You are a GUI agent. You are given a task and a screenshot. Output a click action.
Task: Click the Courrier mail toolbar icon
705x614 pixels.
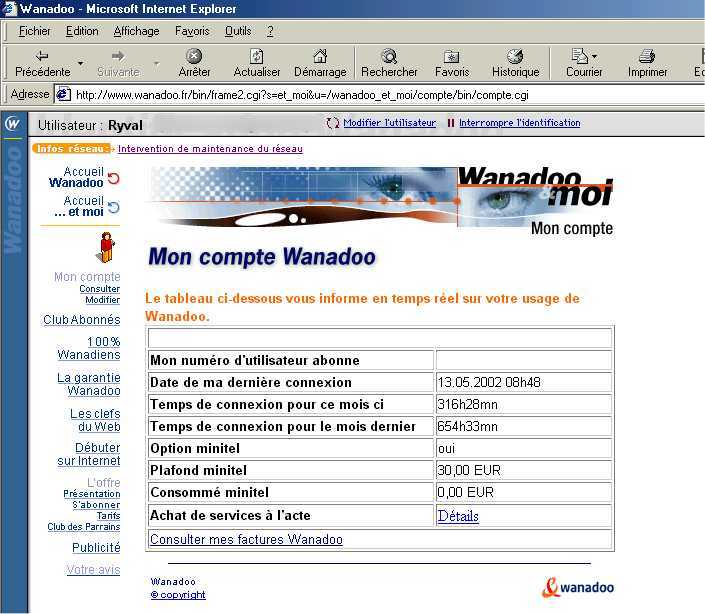click(x=580, y=57)
